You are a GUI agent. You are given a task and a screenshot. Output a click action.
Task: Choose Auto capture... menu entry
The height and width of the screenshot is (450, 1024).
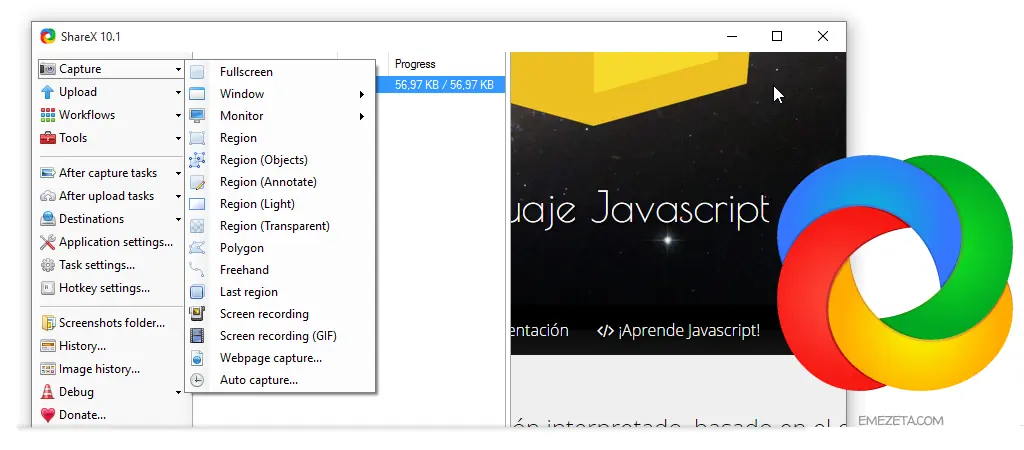[x=280, y=380]
